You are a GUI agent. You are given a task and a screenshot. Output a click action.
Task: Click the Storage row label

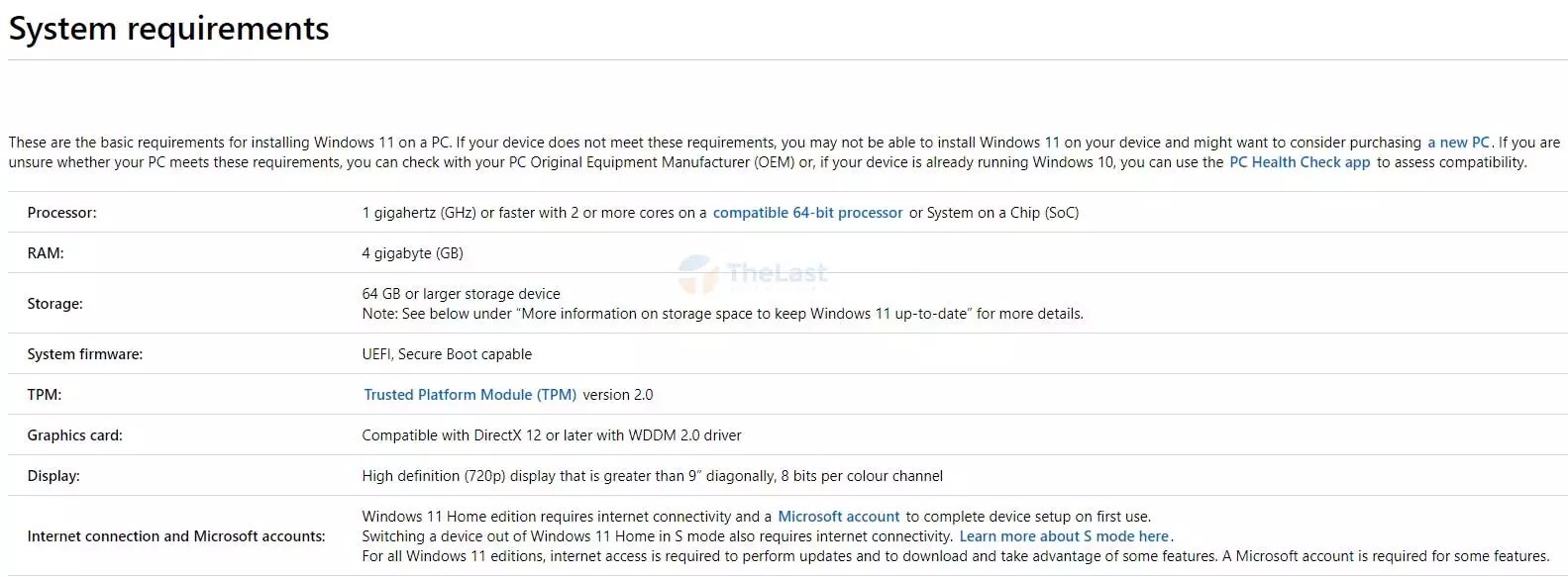pos(54,304)
